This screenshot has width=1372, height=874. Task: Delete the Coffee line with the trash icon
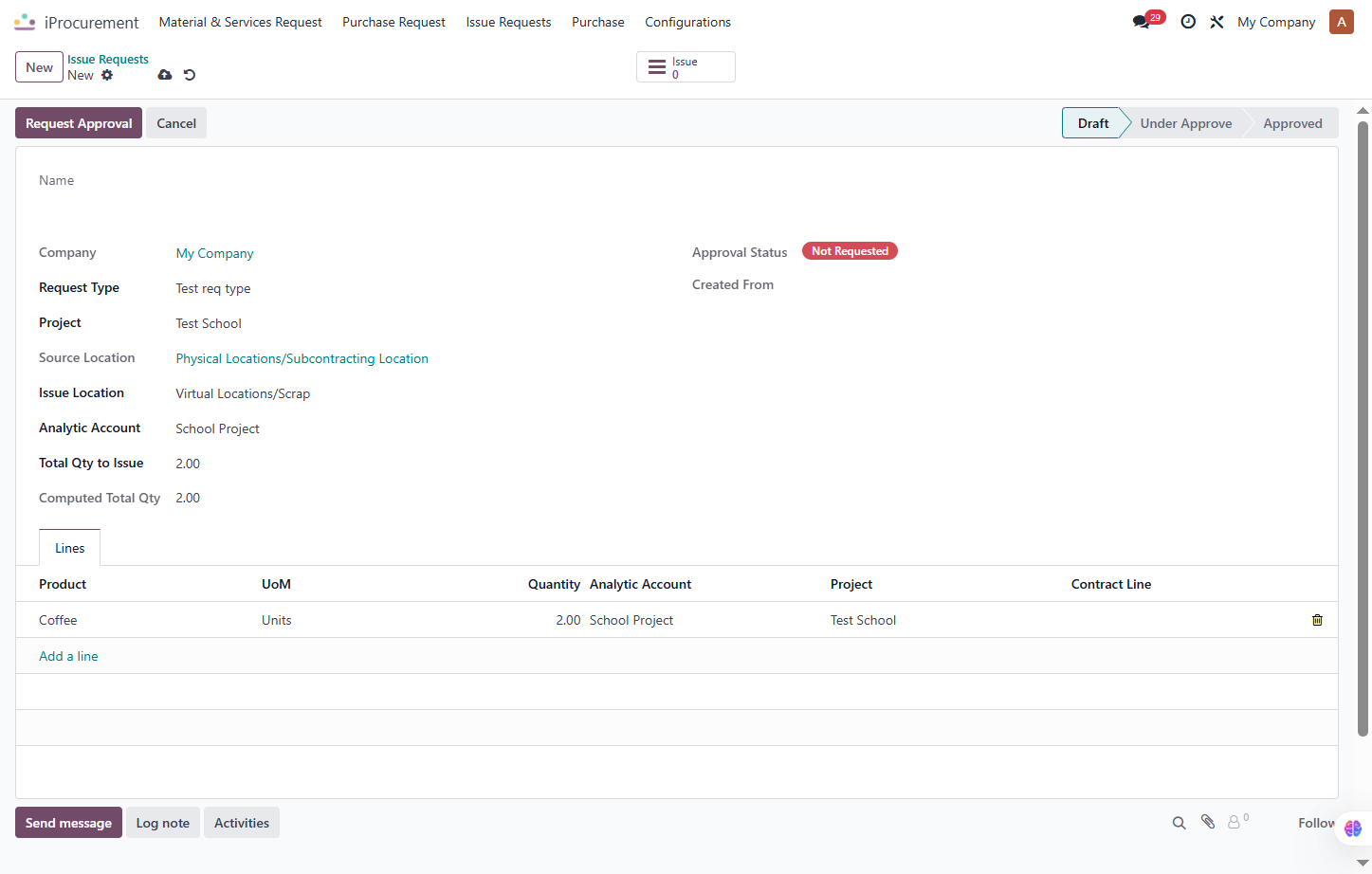pyautogui.click(x=1317, y=620)
